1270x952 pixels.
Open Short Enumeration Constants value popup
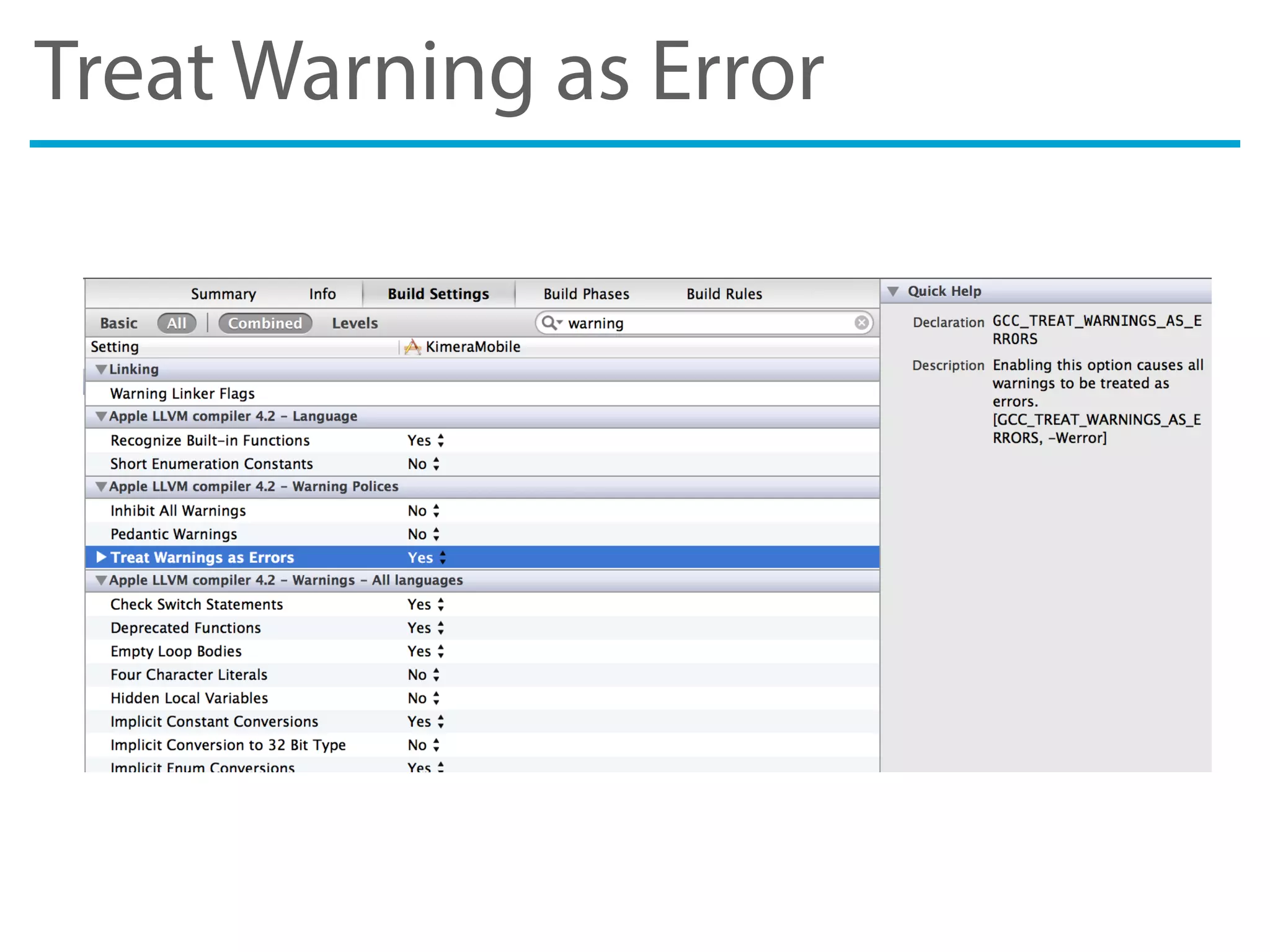coord(424,464)
